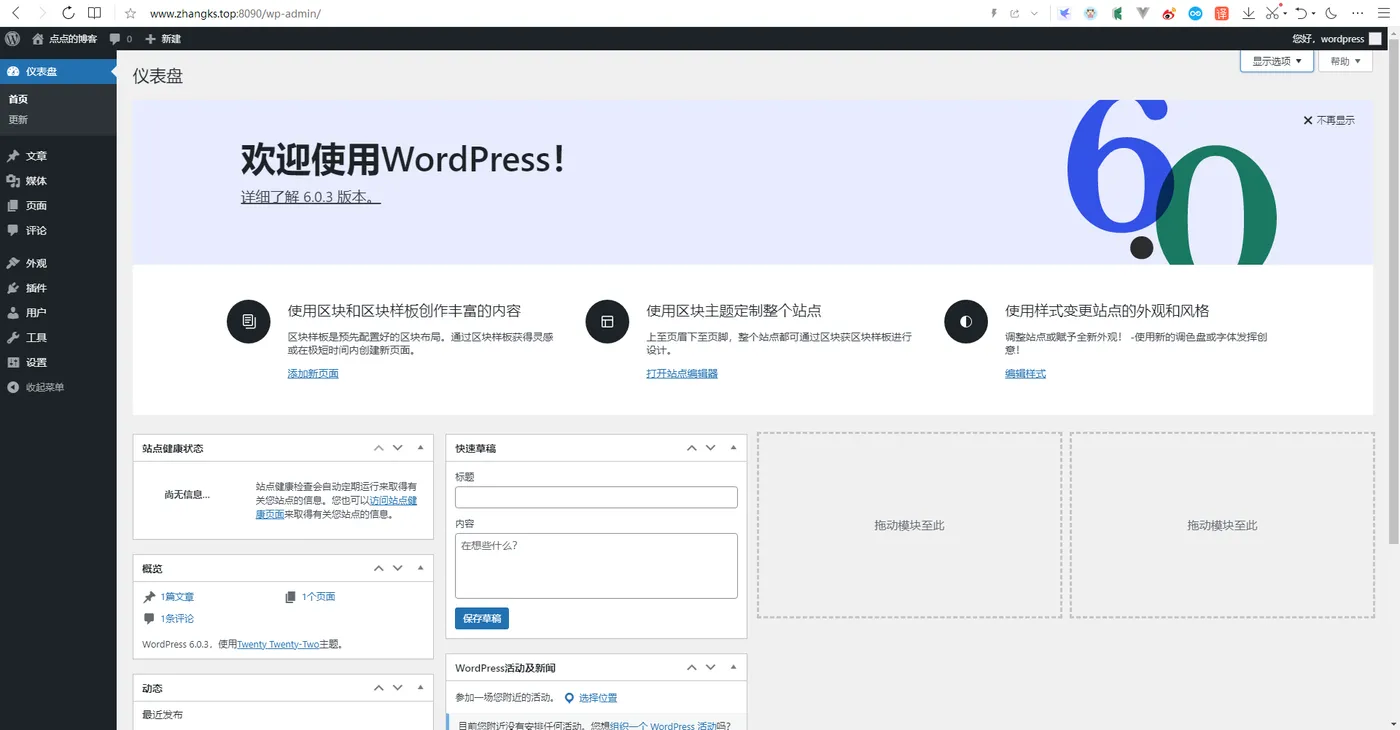Dismiss welcome panel via 不再显示
Viewport: 1400px width, 730px height.
[x=1328, y=120]
